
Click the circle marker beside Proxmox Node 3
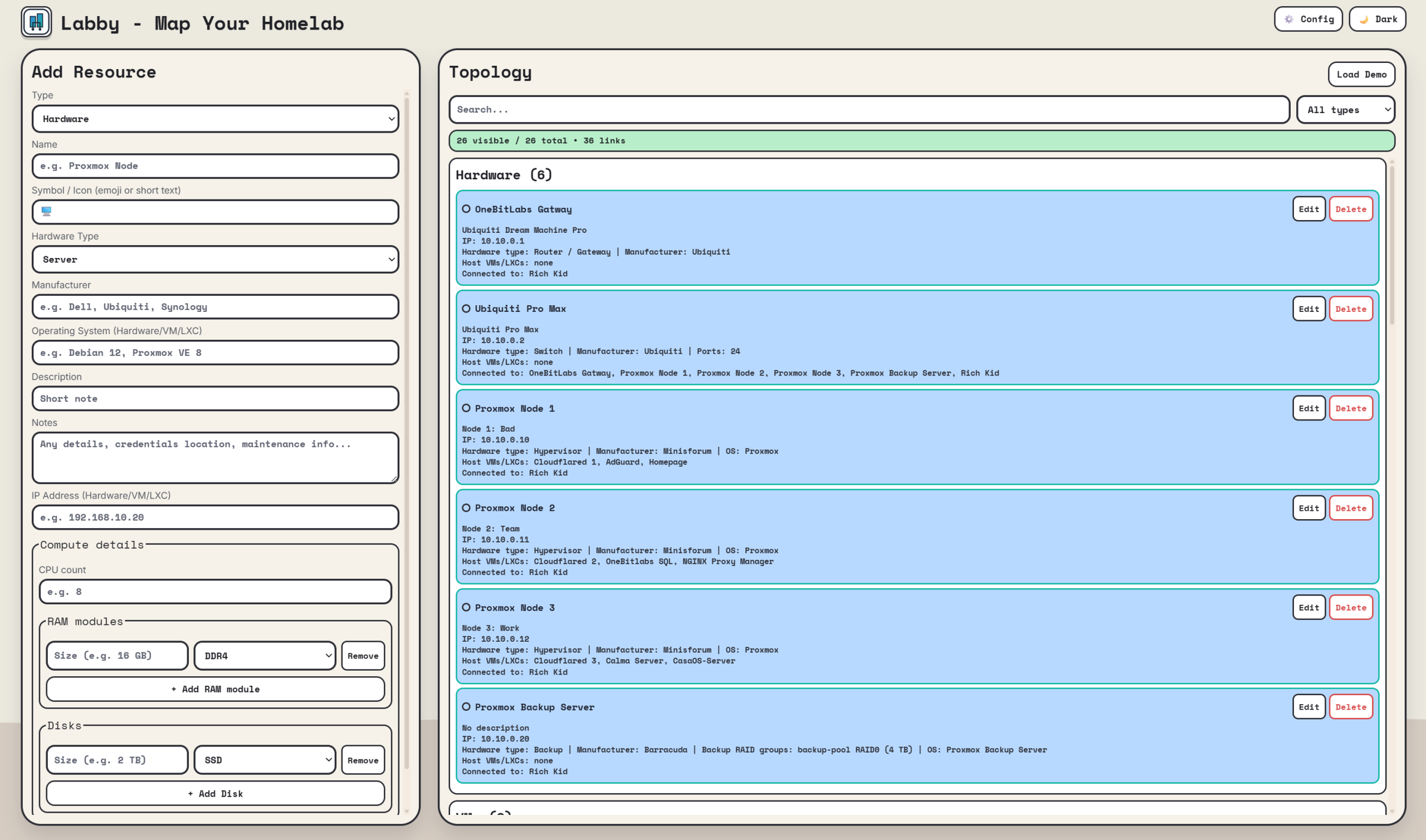(466, 607)
